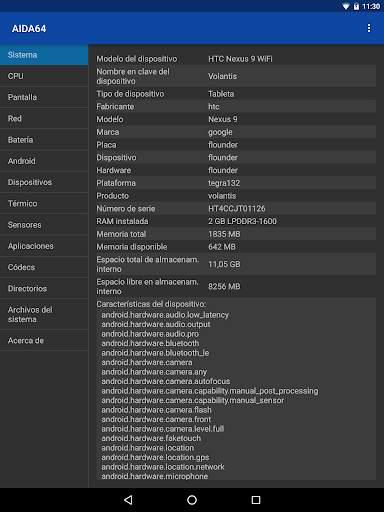
Task: Select android.hardware.faketouch entry
Action: (x=151, y=438)
